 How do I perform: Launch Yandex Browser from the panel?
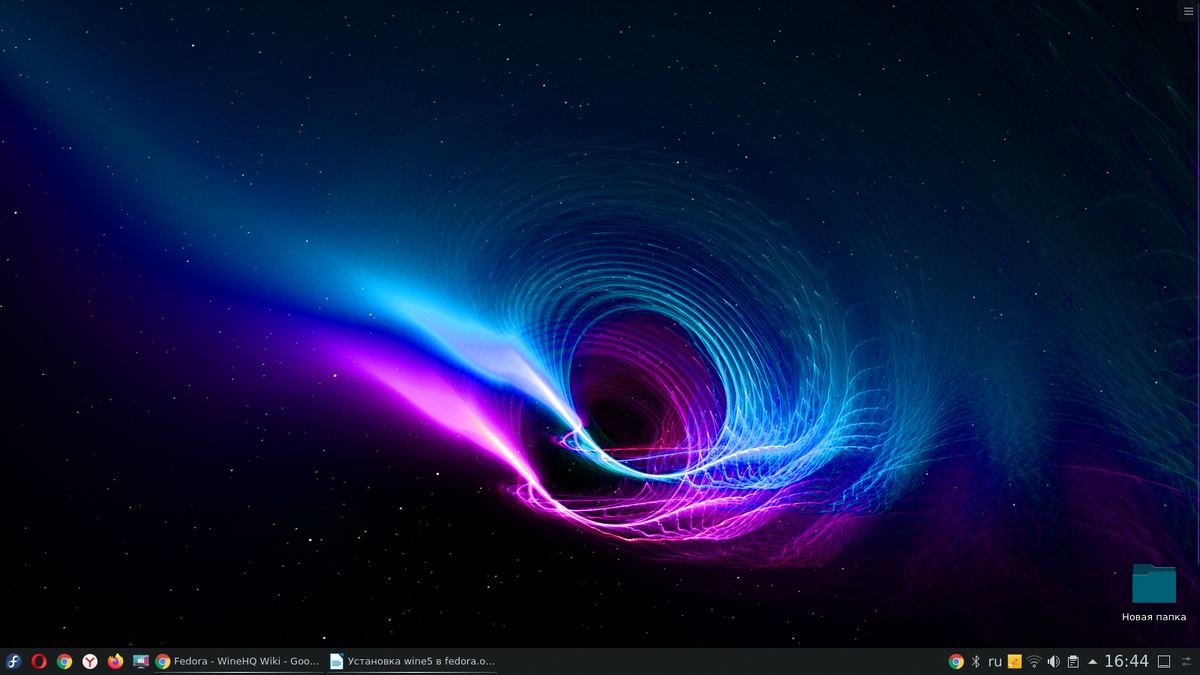click(90, 661)
